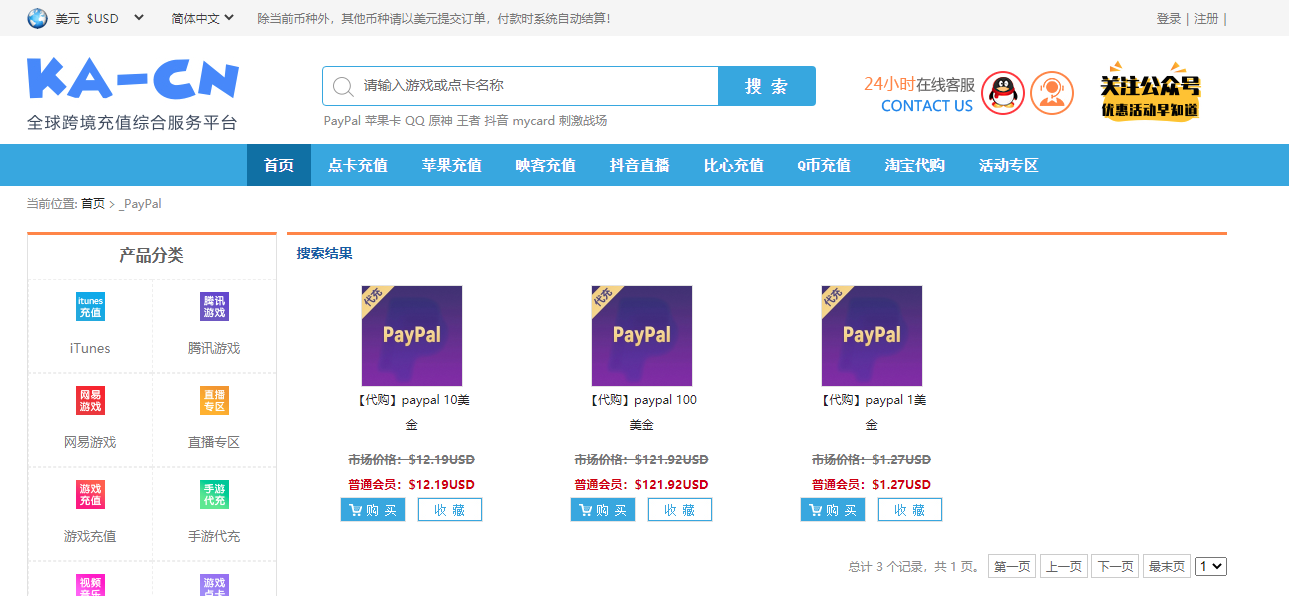
Task: Open the 直播专区 category icon
Action: pyautogui.click(x=214, y=401)
